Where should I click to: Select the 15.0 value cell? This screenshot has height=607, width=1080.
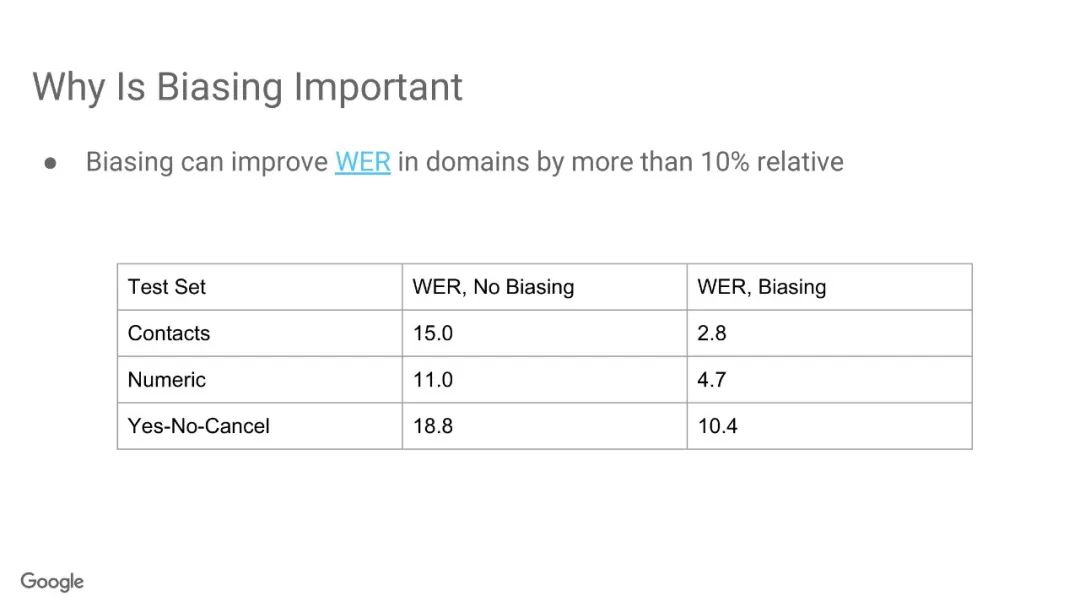point(545,333)
